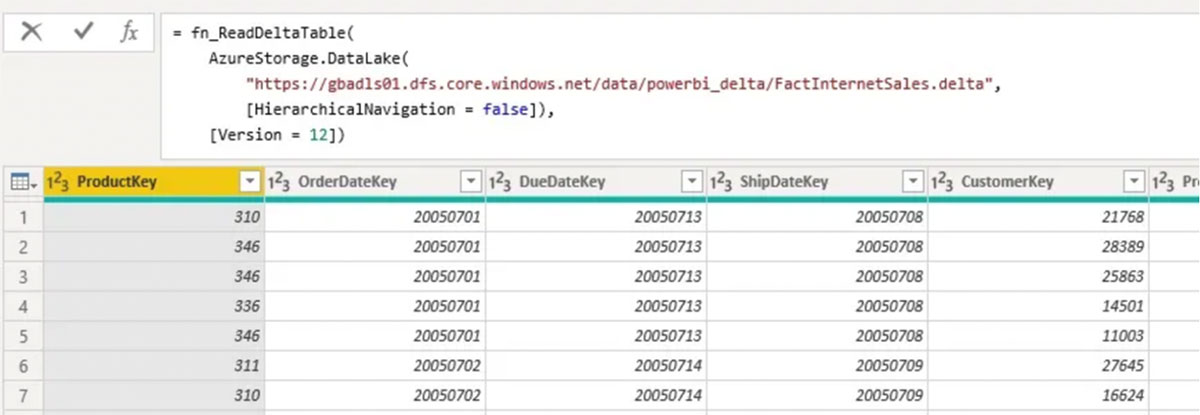Click the cancel formula X icon
1200x415 pixels.
32,31
